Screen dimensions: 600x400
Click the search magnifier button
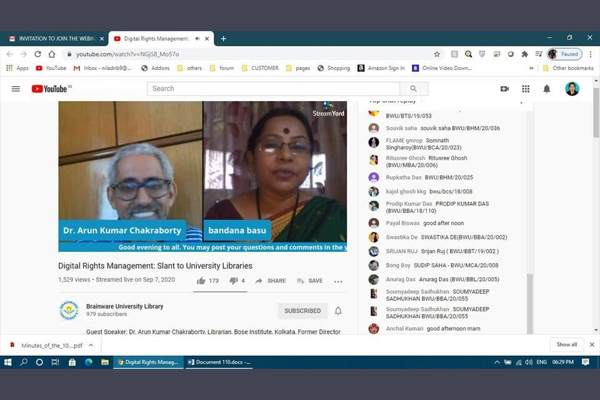pyautogui.click(x=413, y=89)
